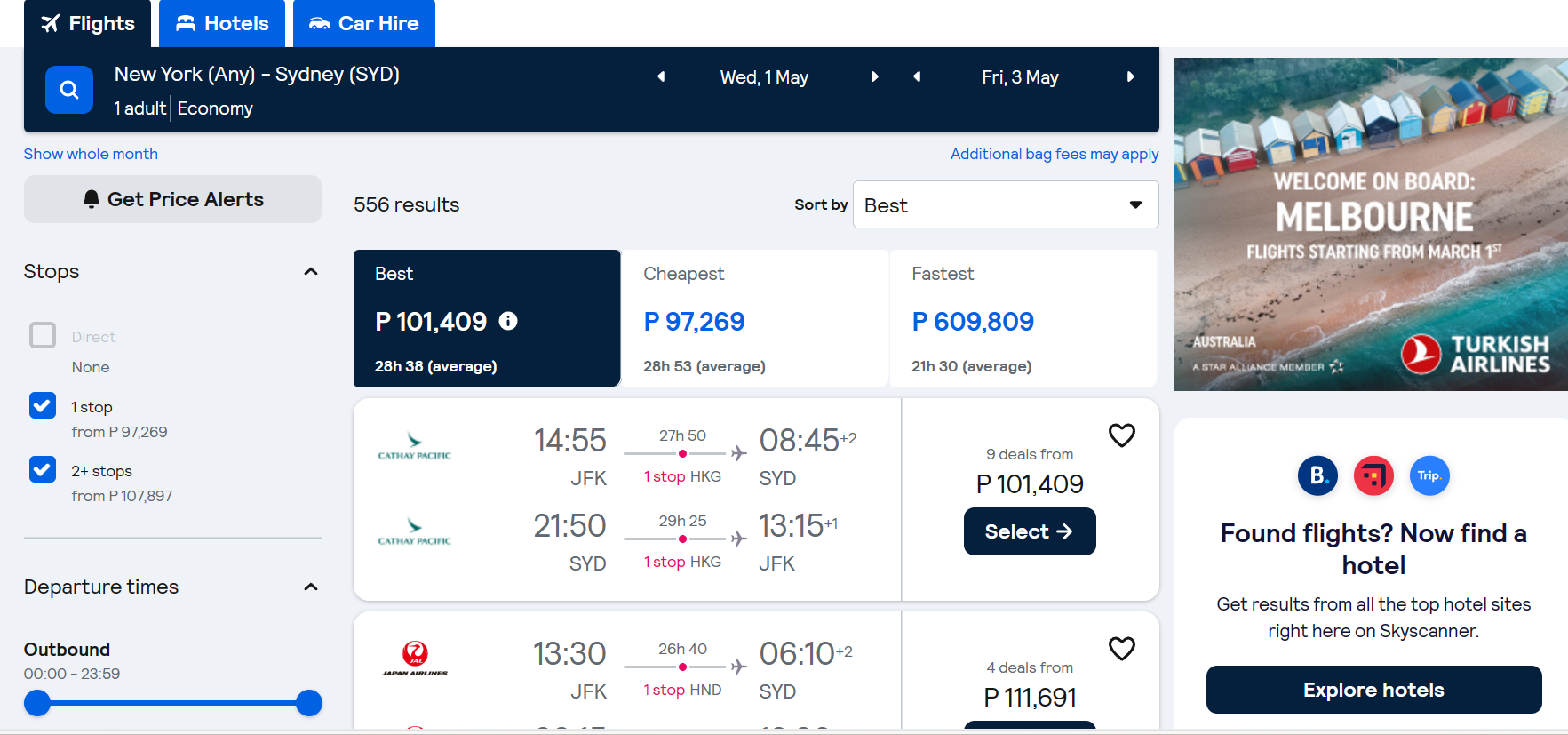Screen dimensions: 1568x735
Task: Toggle the Direct flights checkbox
Action: click(43, 335)
